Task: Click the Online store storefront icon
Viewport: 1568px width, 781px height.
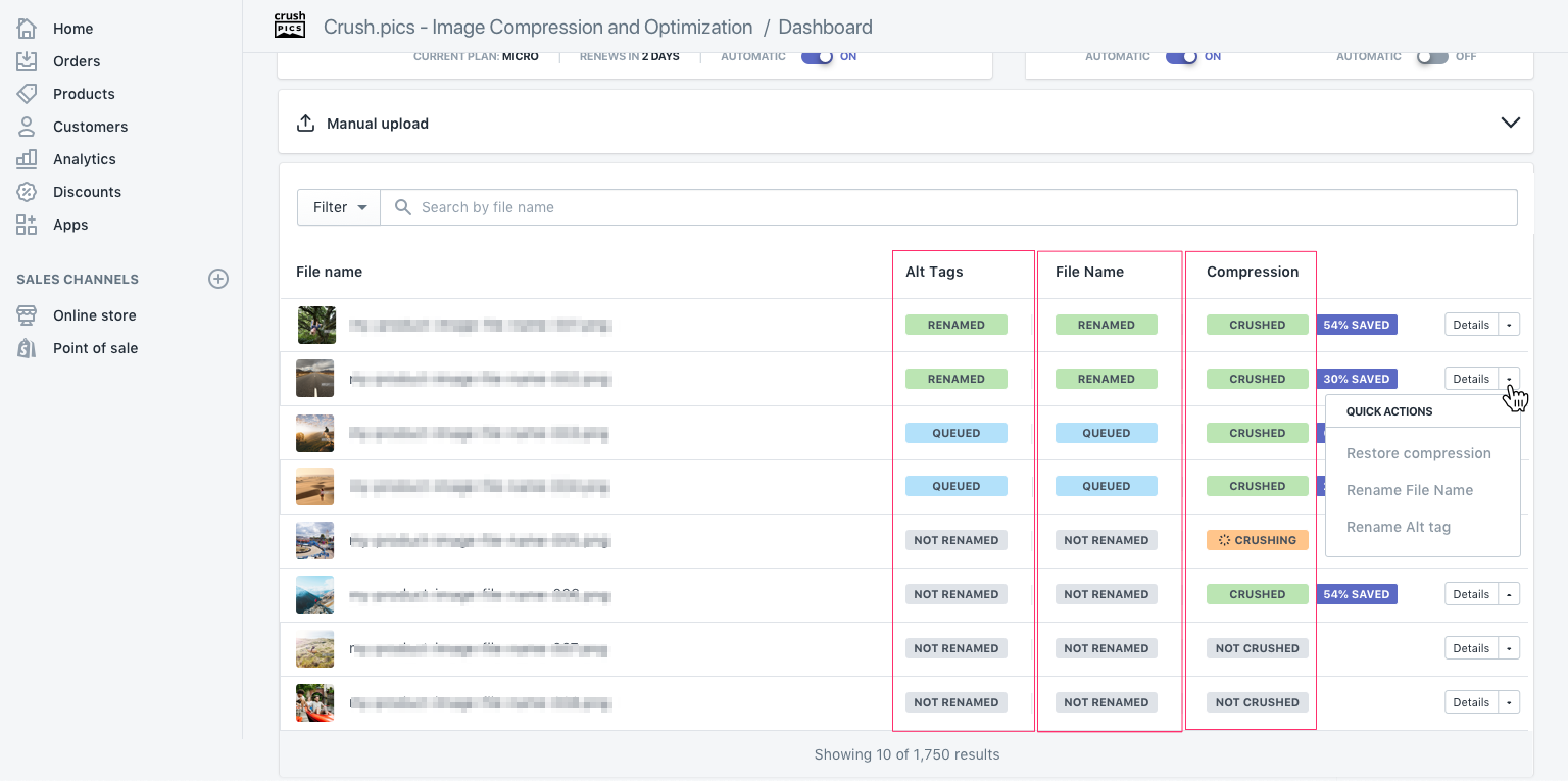Action: coord(26,315)
